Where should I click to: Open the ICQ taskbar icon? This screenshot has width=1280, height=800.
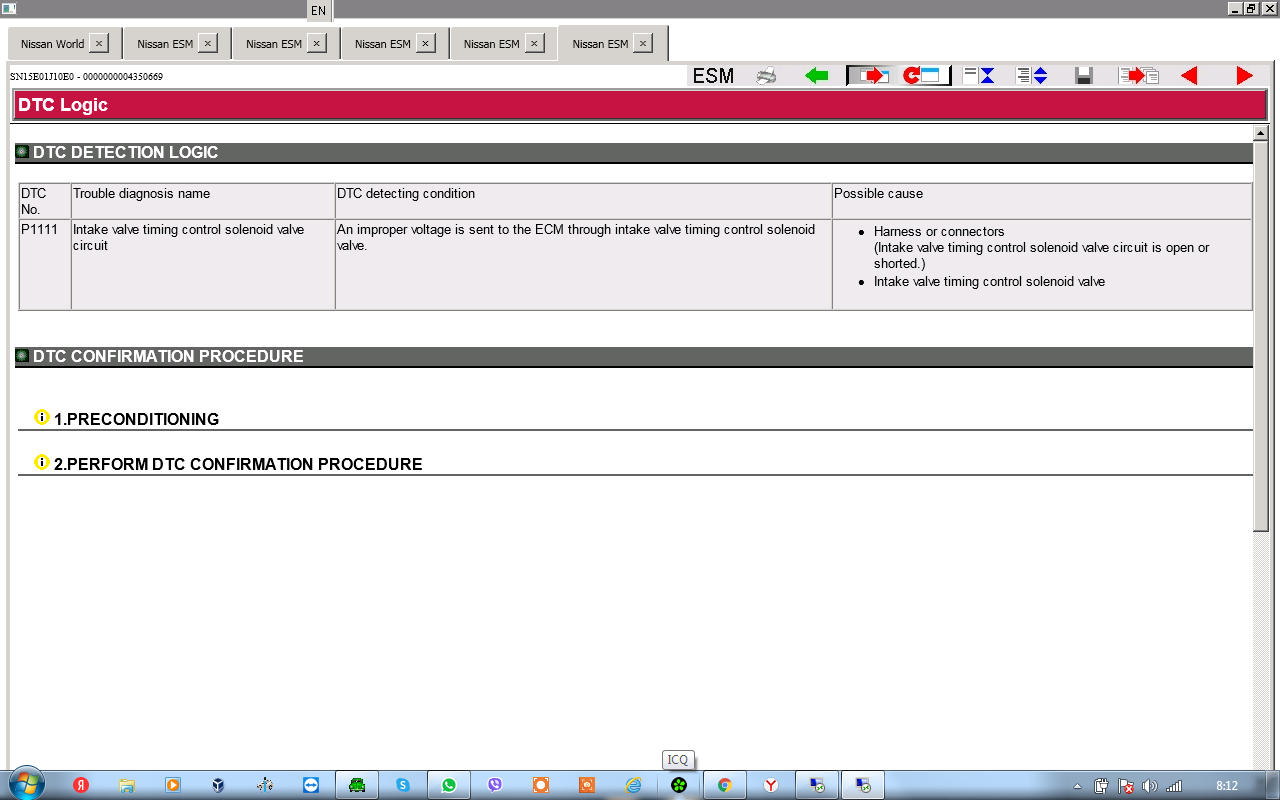(x=679, y=785)
